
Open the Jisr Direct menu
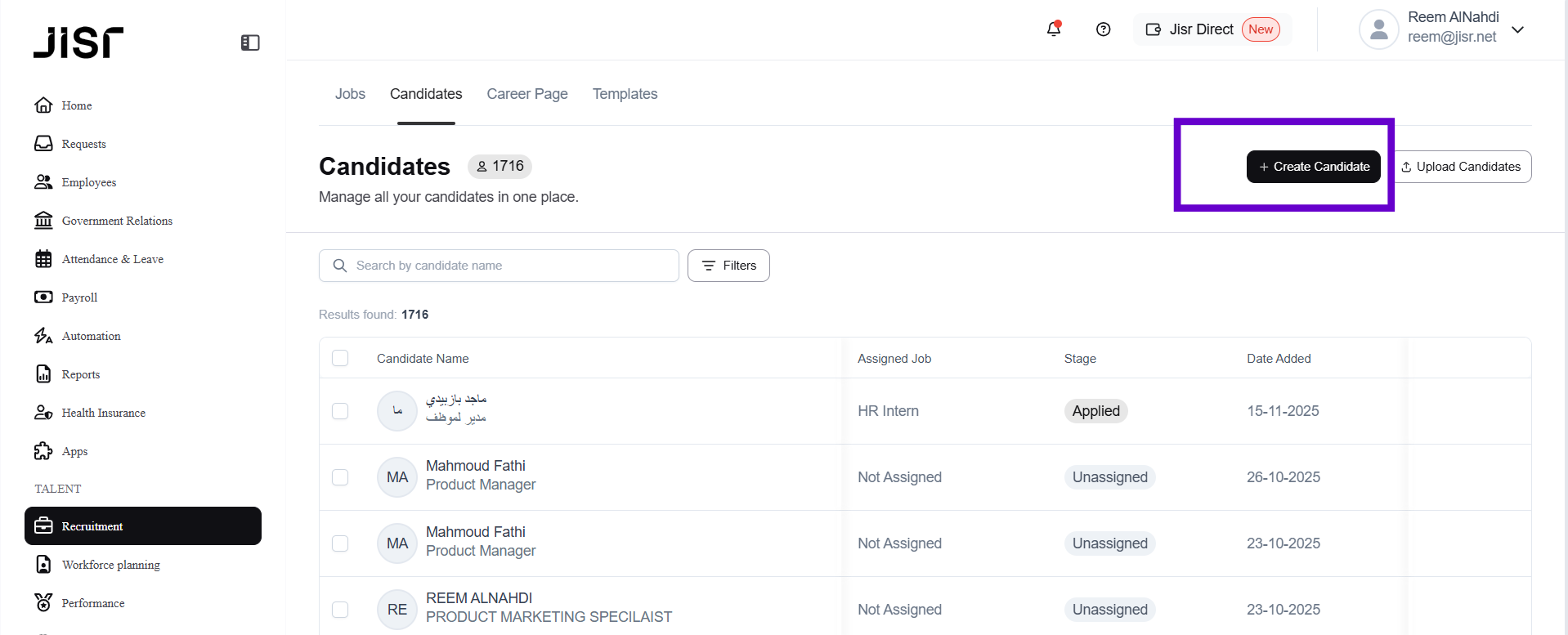click(x=1212, y=29)
